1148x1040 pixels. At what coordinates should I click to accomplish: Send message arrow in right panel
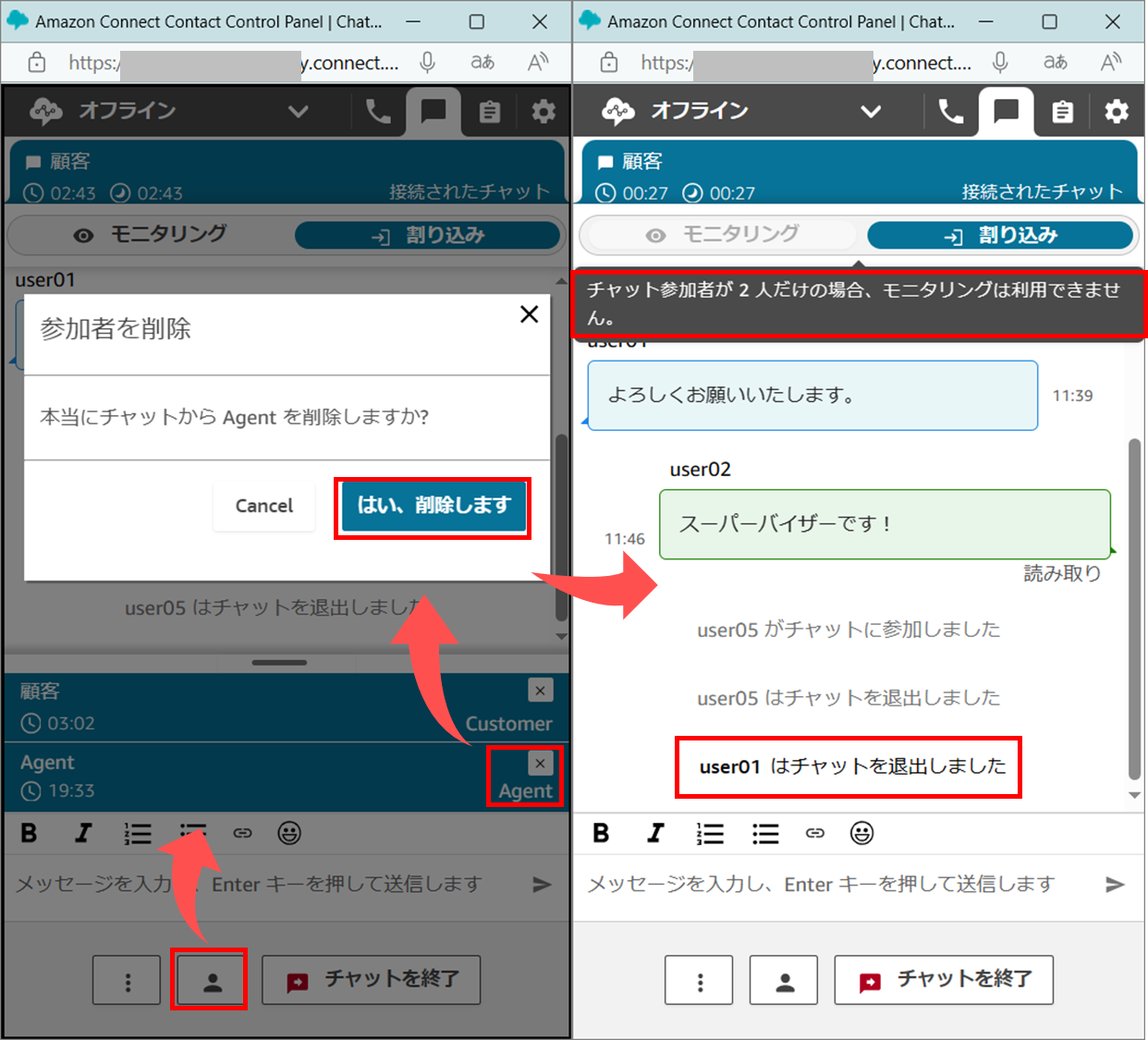click(x=1115, y=885)
